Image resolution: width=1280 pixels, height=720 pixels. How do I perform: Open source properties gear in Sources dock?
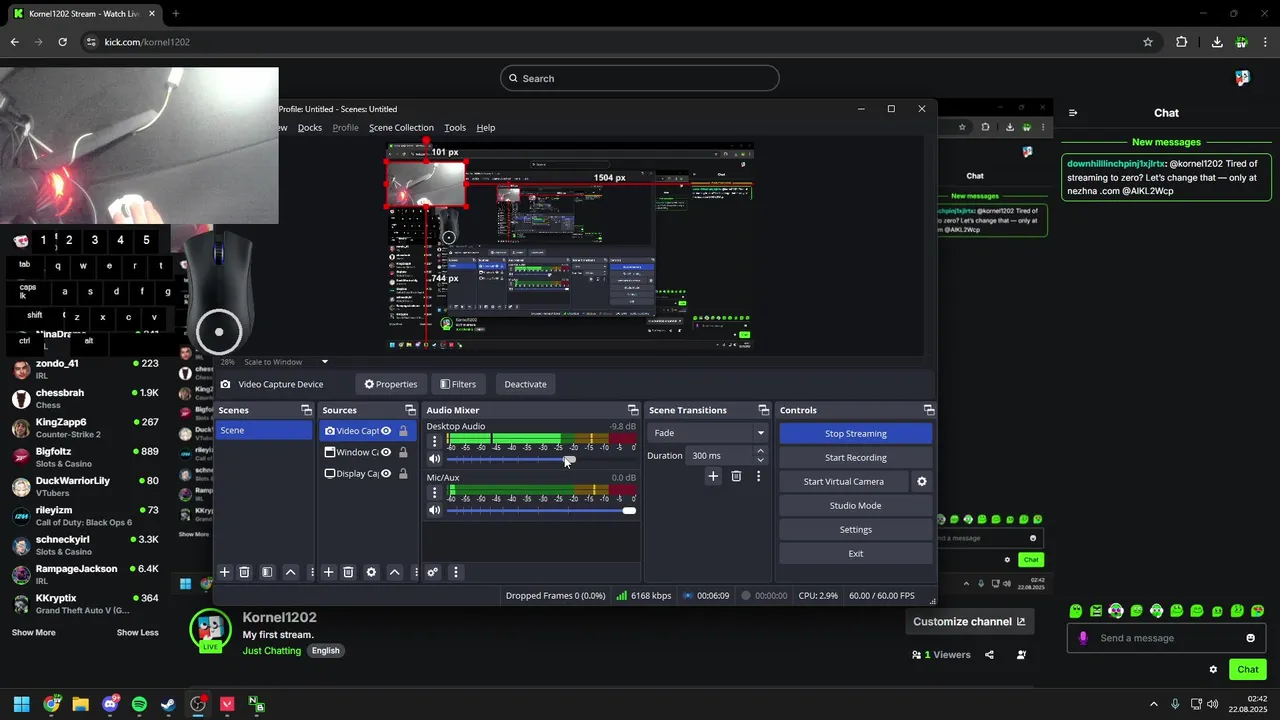[371, 572]
